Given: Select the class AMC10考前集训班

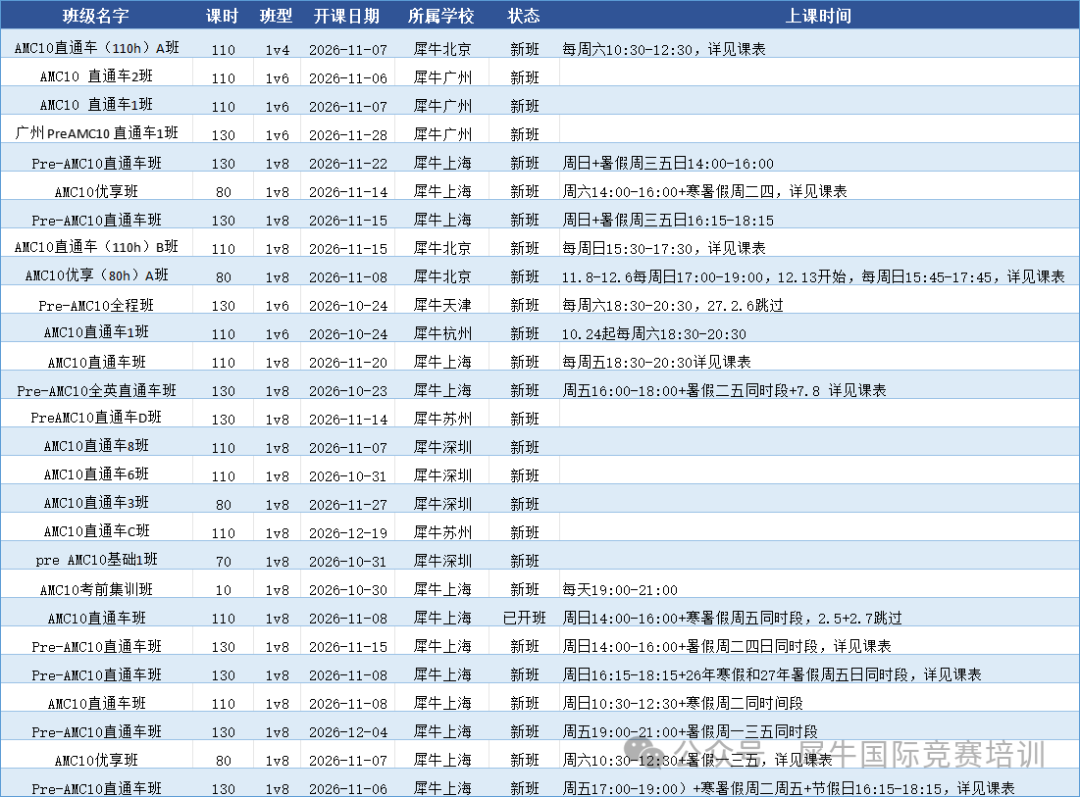Looking at the screenshot, I should (x=96, y=590).
